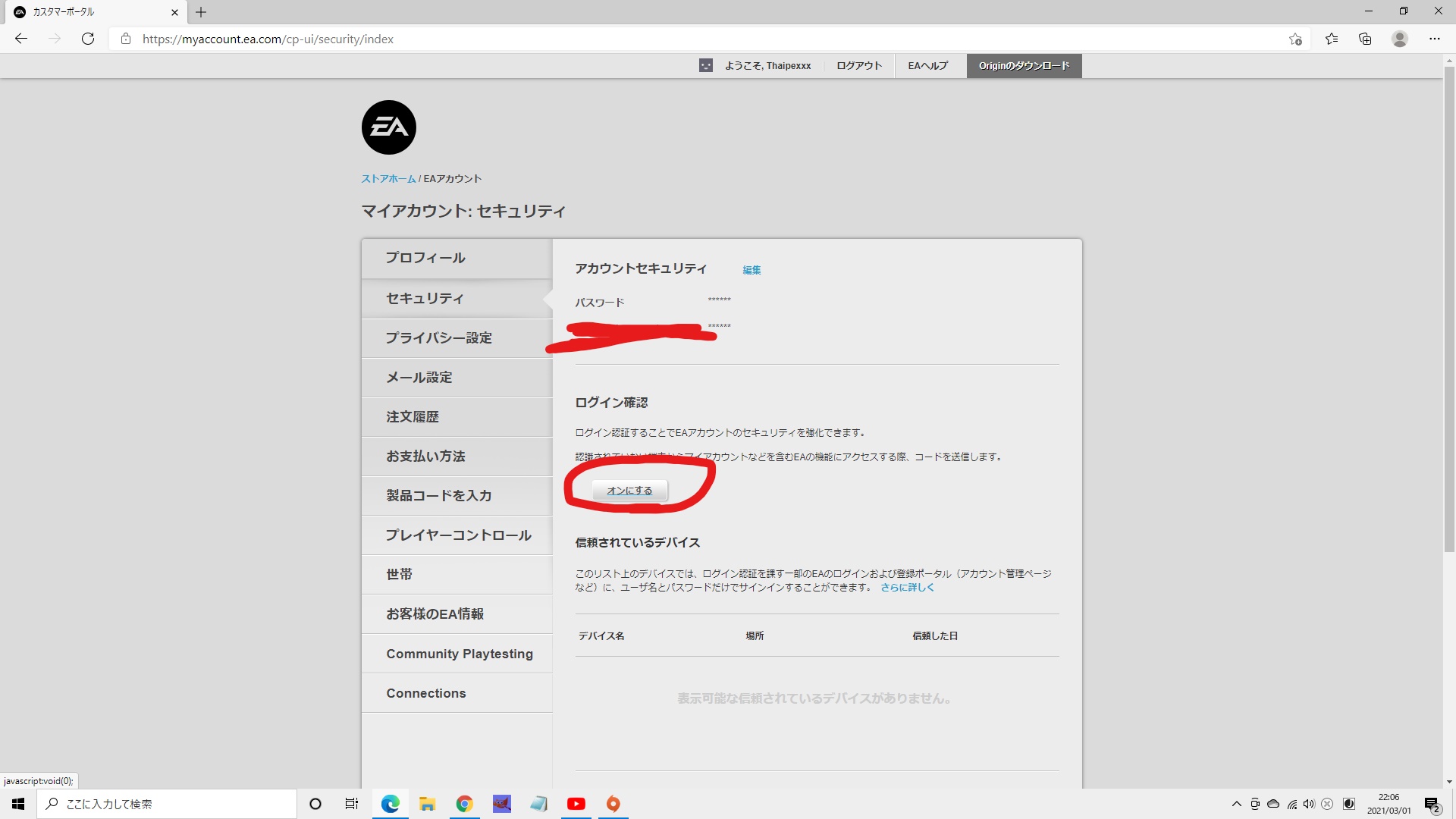Open EAヘルプ from the top bar
Image resolution: width=1456 pixels, height=819 pixels.
point(928,66)
